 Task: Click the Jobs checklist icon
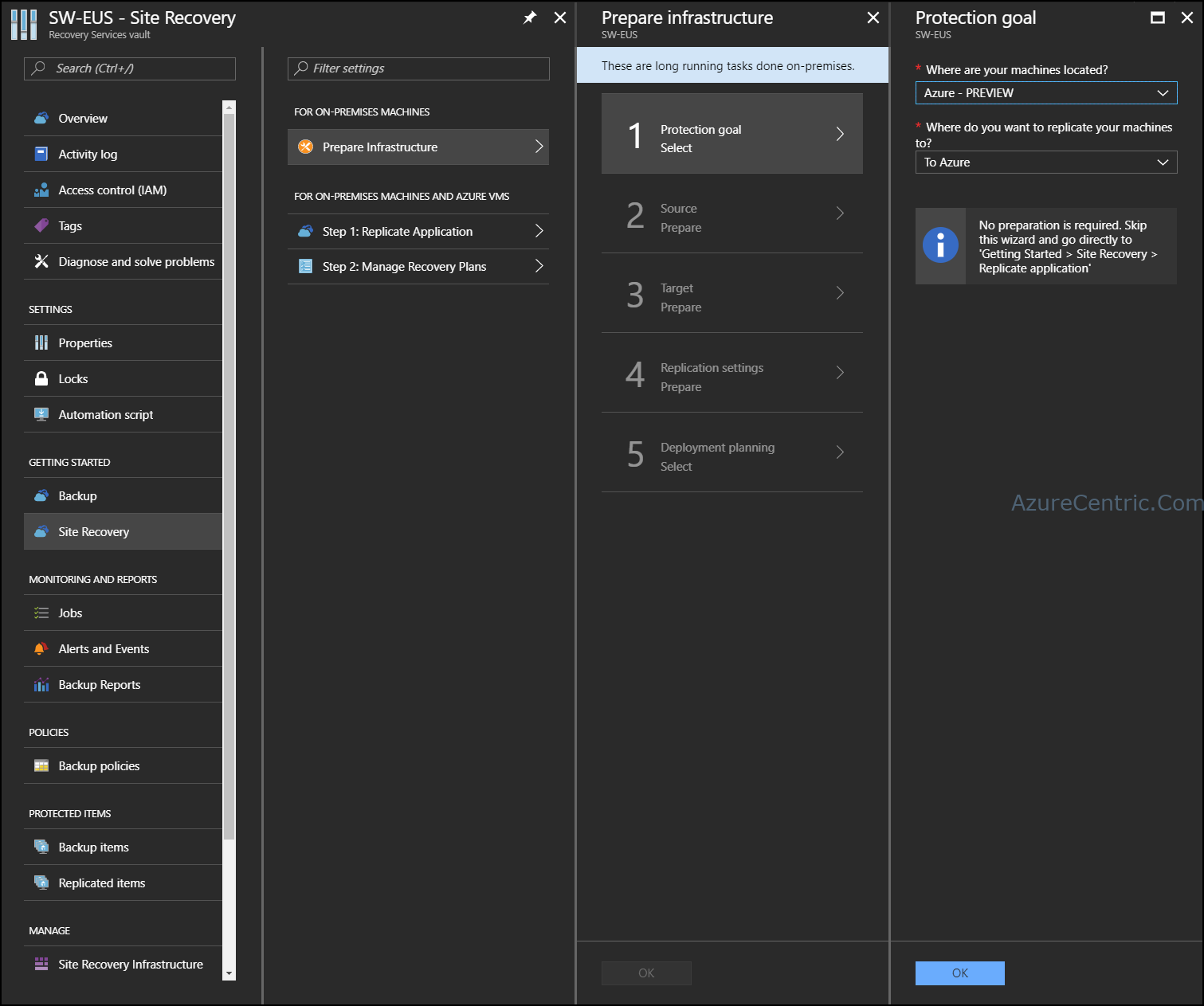41,613
